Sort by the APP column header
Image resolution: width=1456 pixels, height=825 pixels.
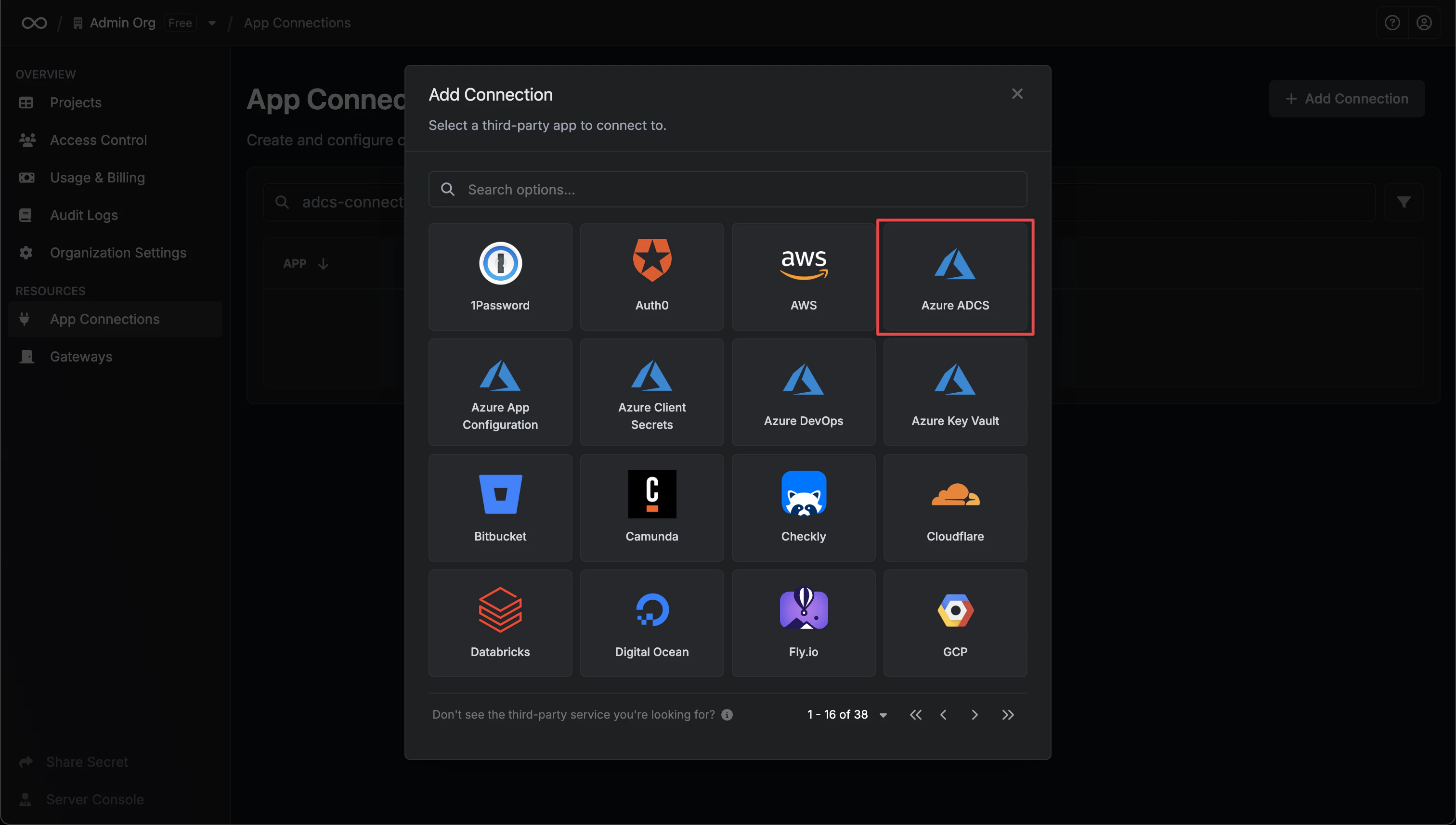click(305, 263)
